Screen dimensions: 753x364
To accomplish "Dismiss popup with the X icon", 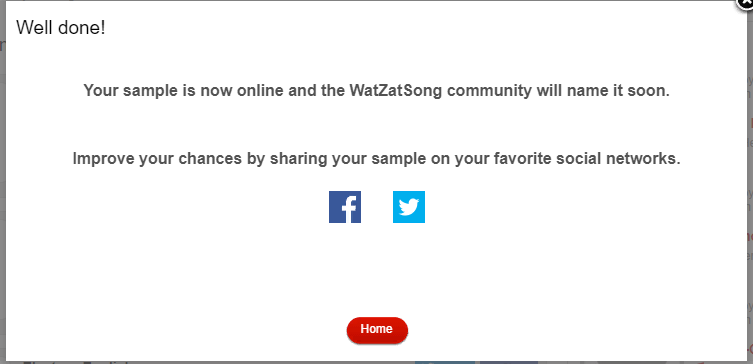I will point(746,4).
